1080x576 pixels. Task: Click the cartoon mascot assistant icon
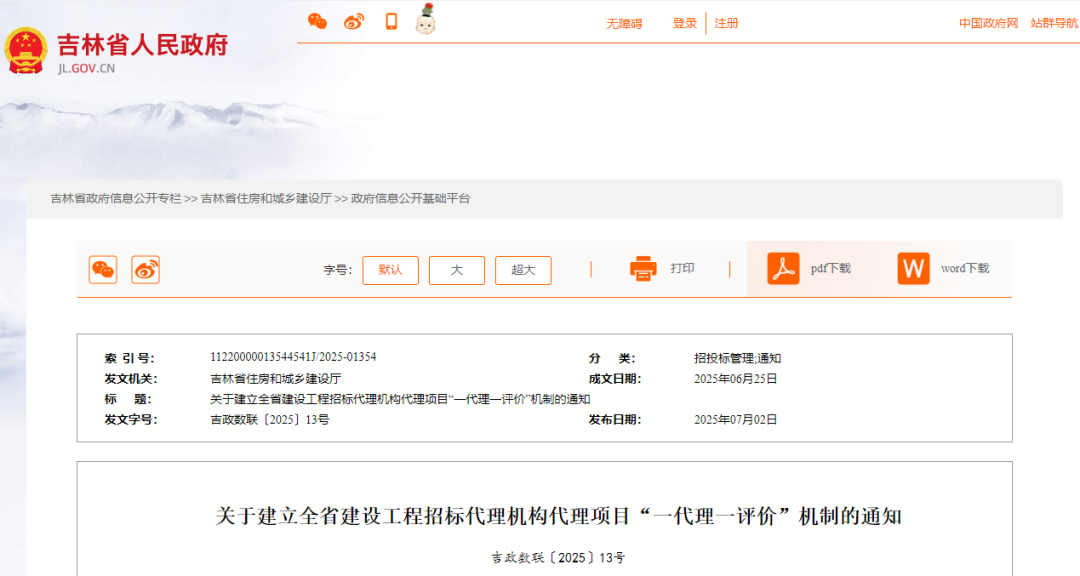(426, 19)
